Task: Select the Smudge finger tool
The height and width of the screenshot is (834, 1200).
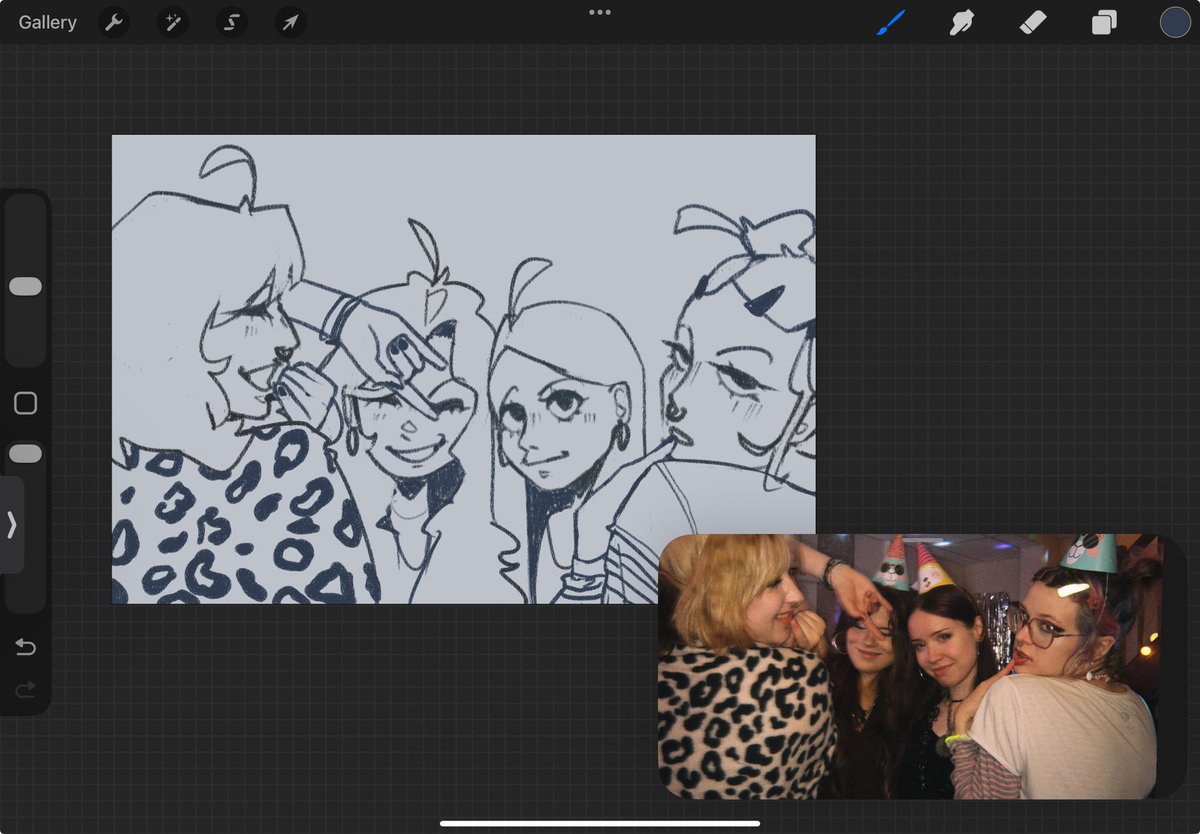Action: coord(961,22)
